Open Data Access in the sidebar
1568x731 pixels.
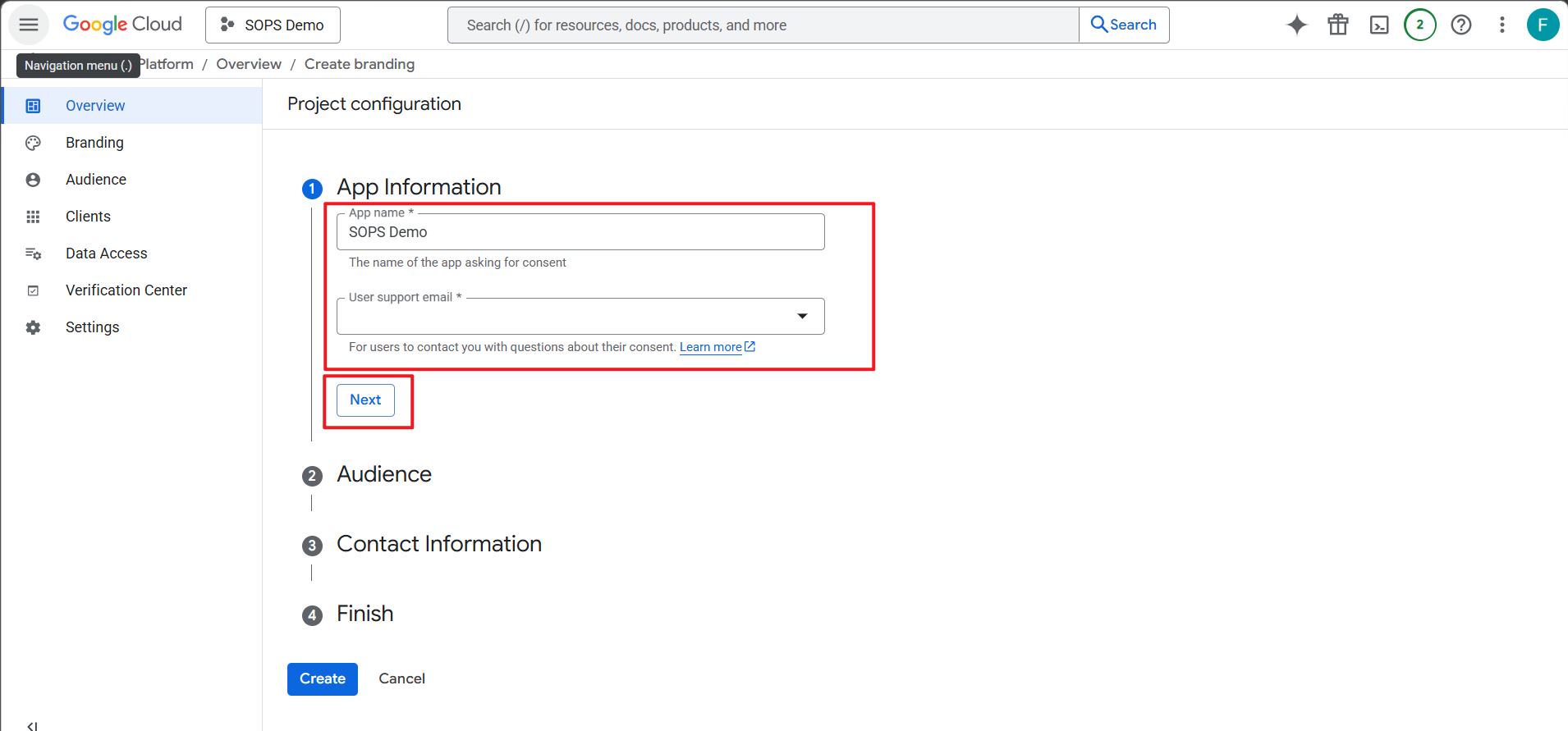tap(106, 254)
